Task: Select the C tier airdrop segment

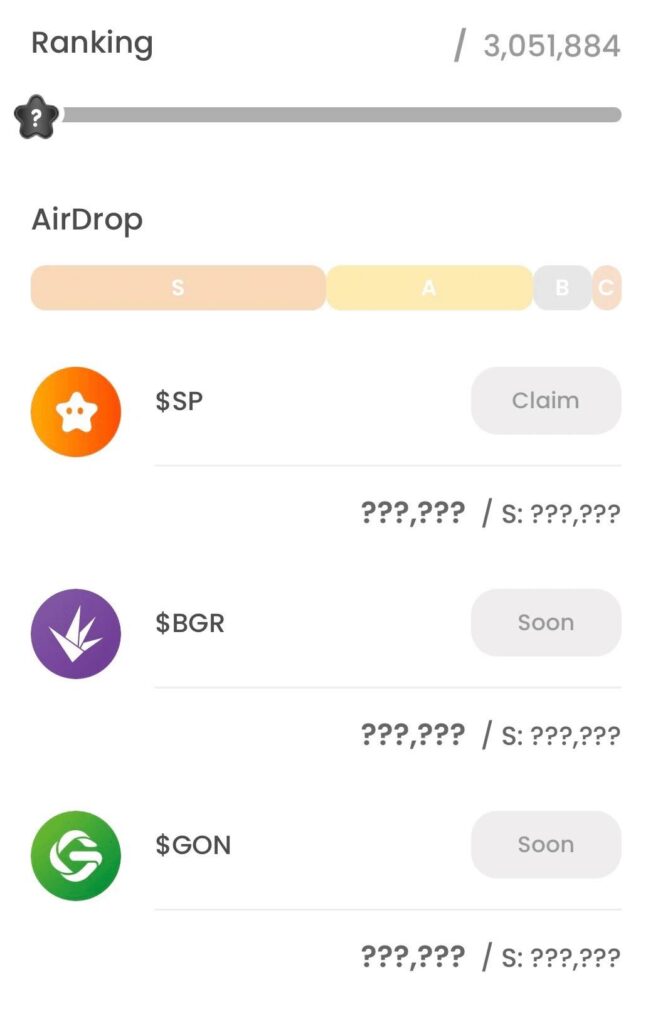Action: pos(606,287)
